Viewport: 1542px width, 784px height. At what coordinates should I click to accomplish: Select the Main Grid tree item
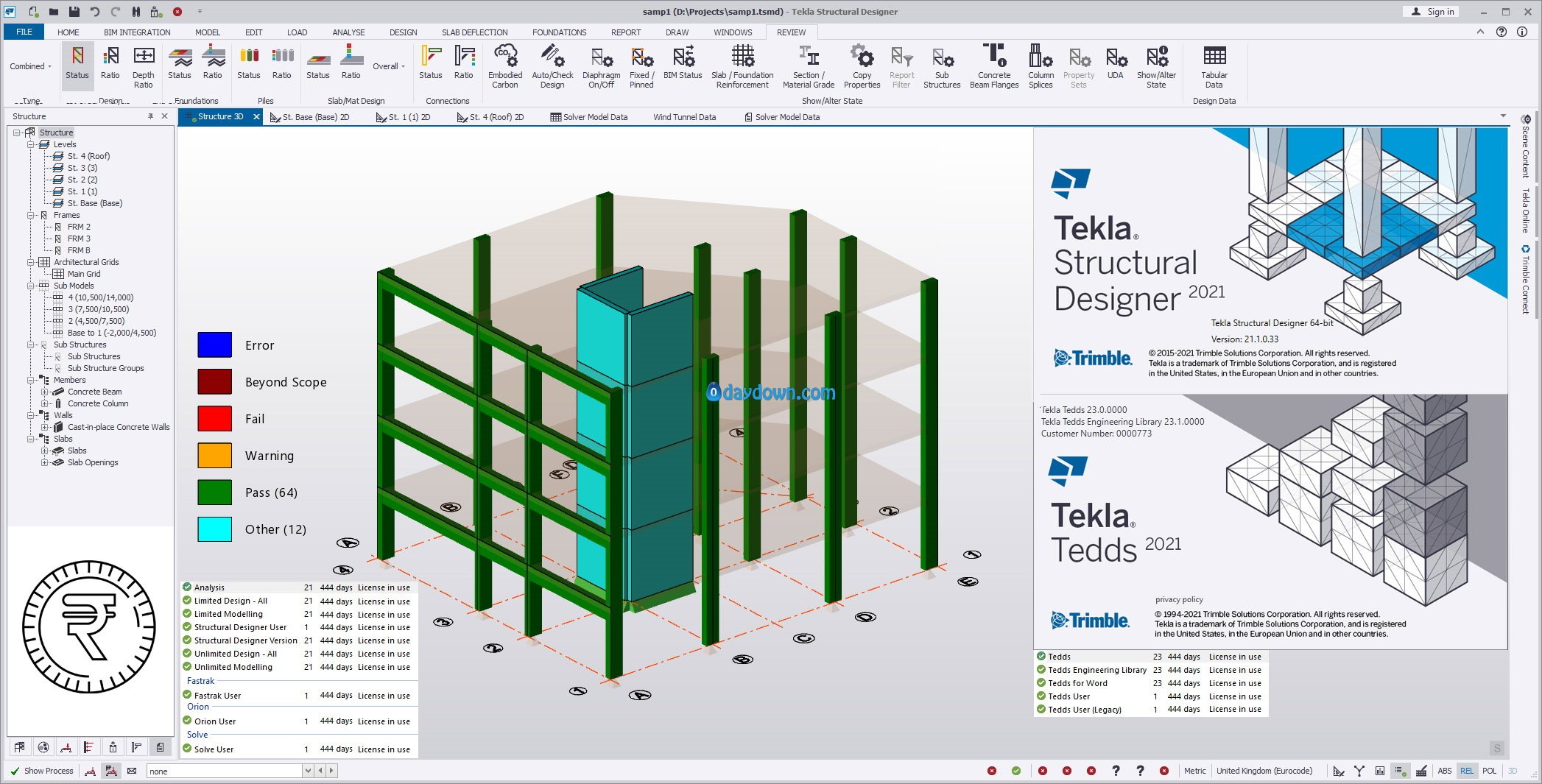click(x=83, y=274)
